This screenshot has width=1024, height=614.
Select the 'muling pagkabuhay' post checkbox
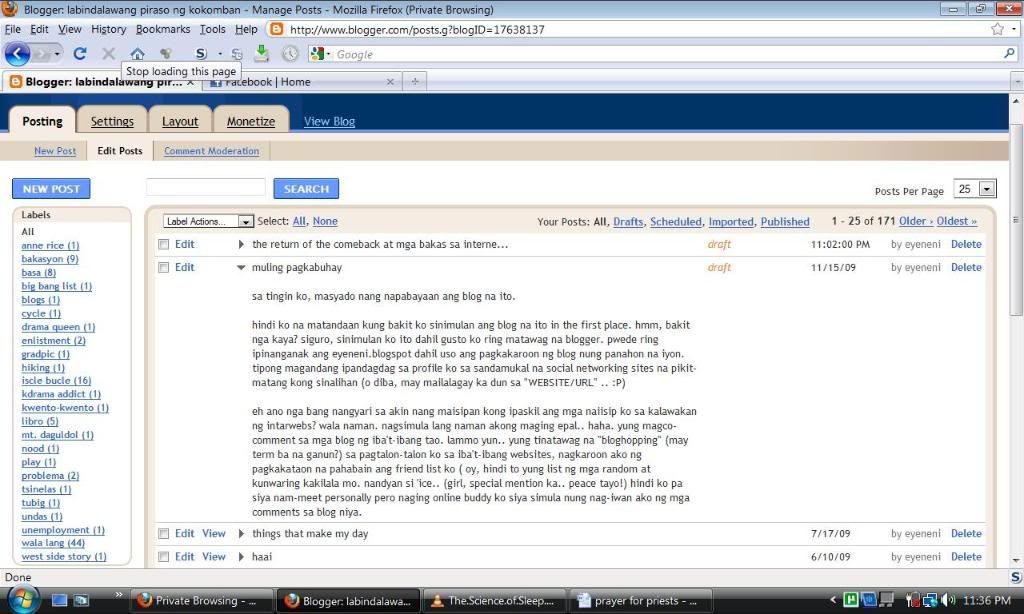(x=164, y=268)
